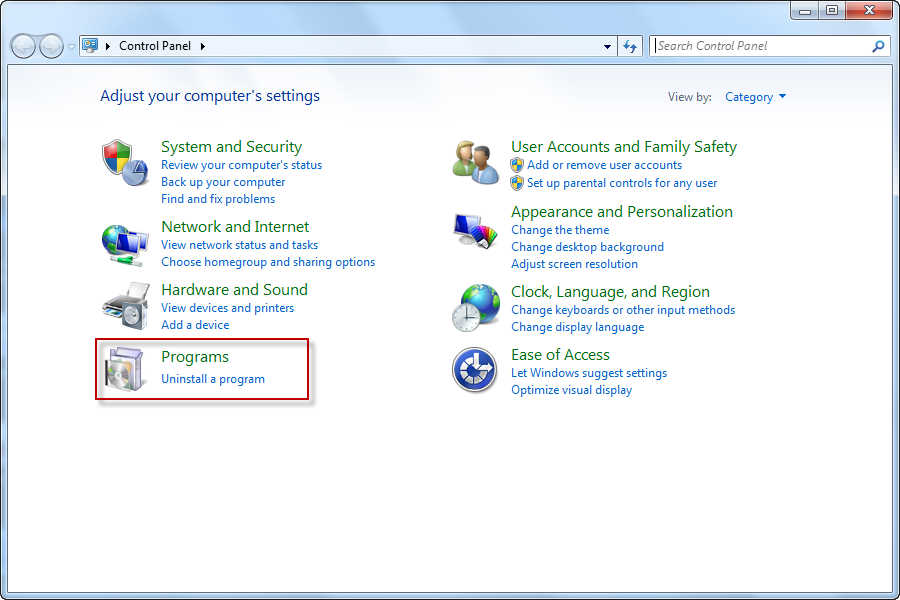Open User Accounts and Family Safety heading
This screenshot has width=900, height=600.
tap(624, 147)
